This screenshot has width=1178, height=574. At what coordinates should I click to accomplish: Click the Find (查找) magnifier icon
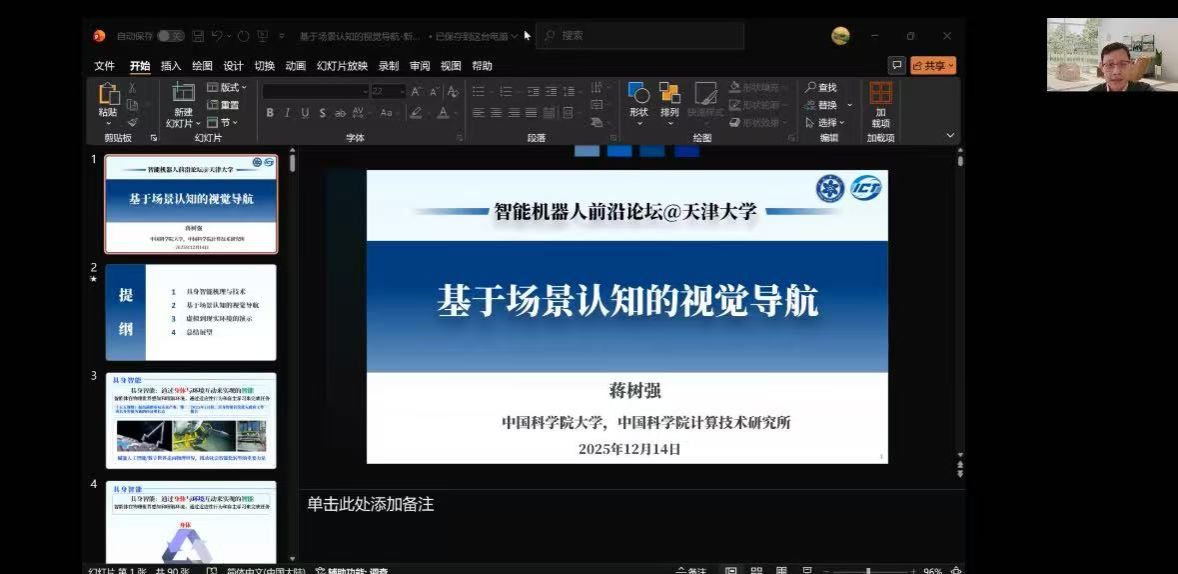pos(811,88)
